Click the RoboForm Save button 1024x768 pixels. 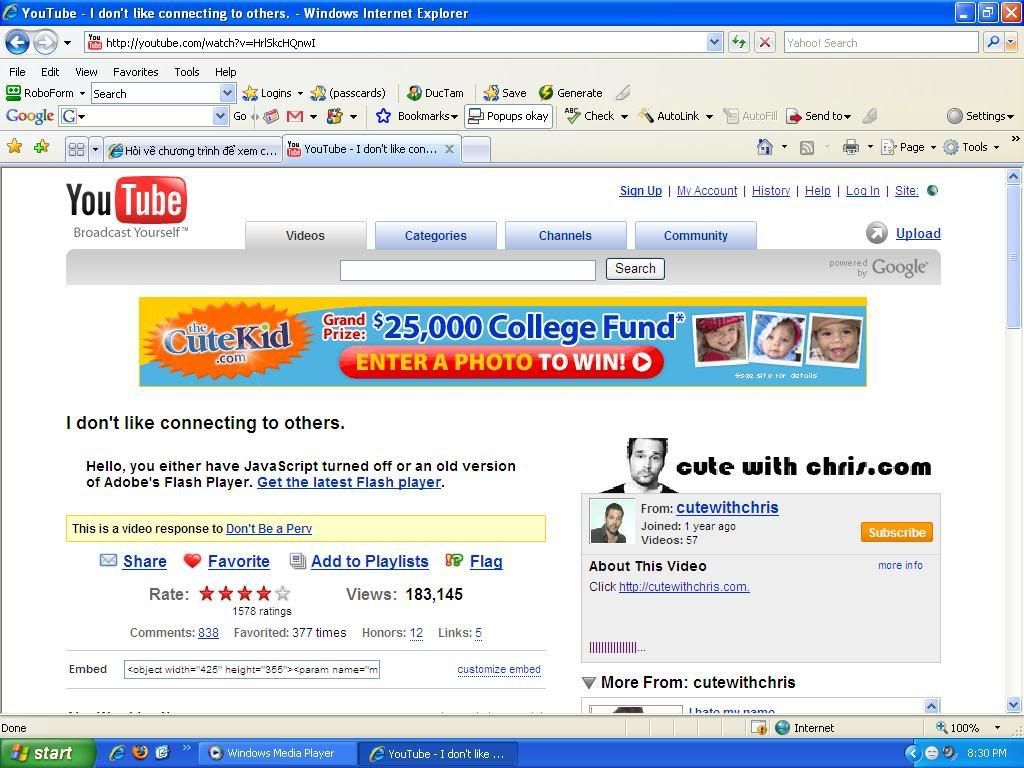pyautogui.click(x=505, y=93)
